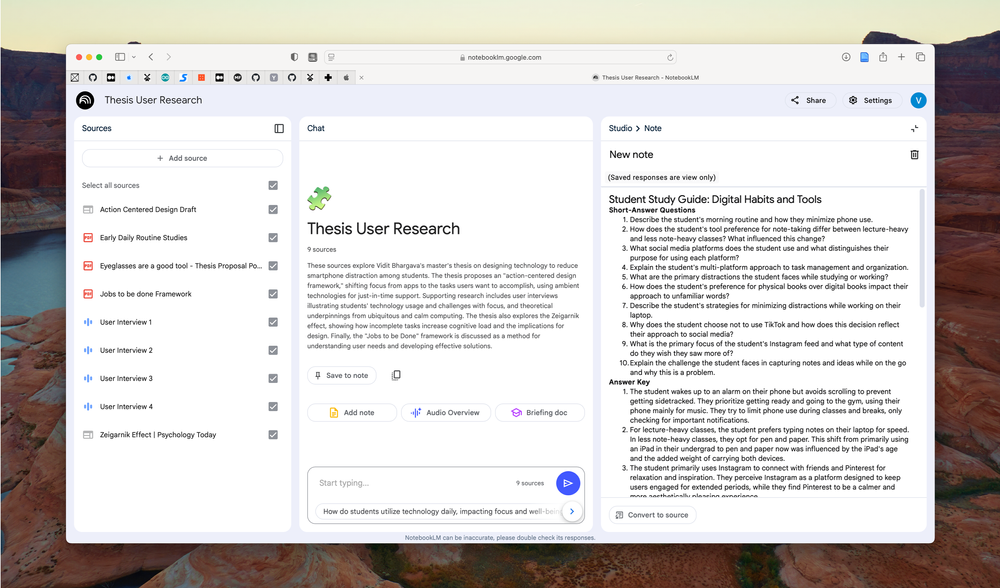Open the Safari sidebar dropdown chevron
The height and width of the screenshot is (588, 1000).
134,57
